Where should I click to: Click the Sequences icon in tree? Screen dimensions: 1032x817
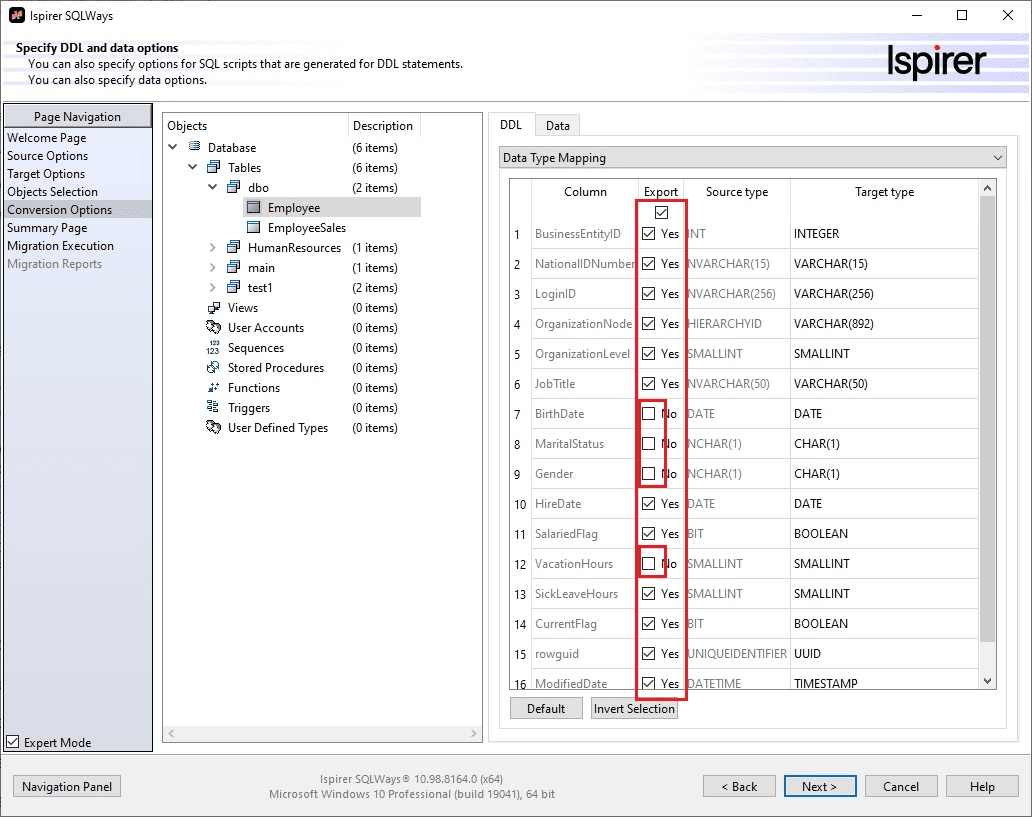213,348
